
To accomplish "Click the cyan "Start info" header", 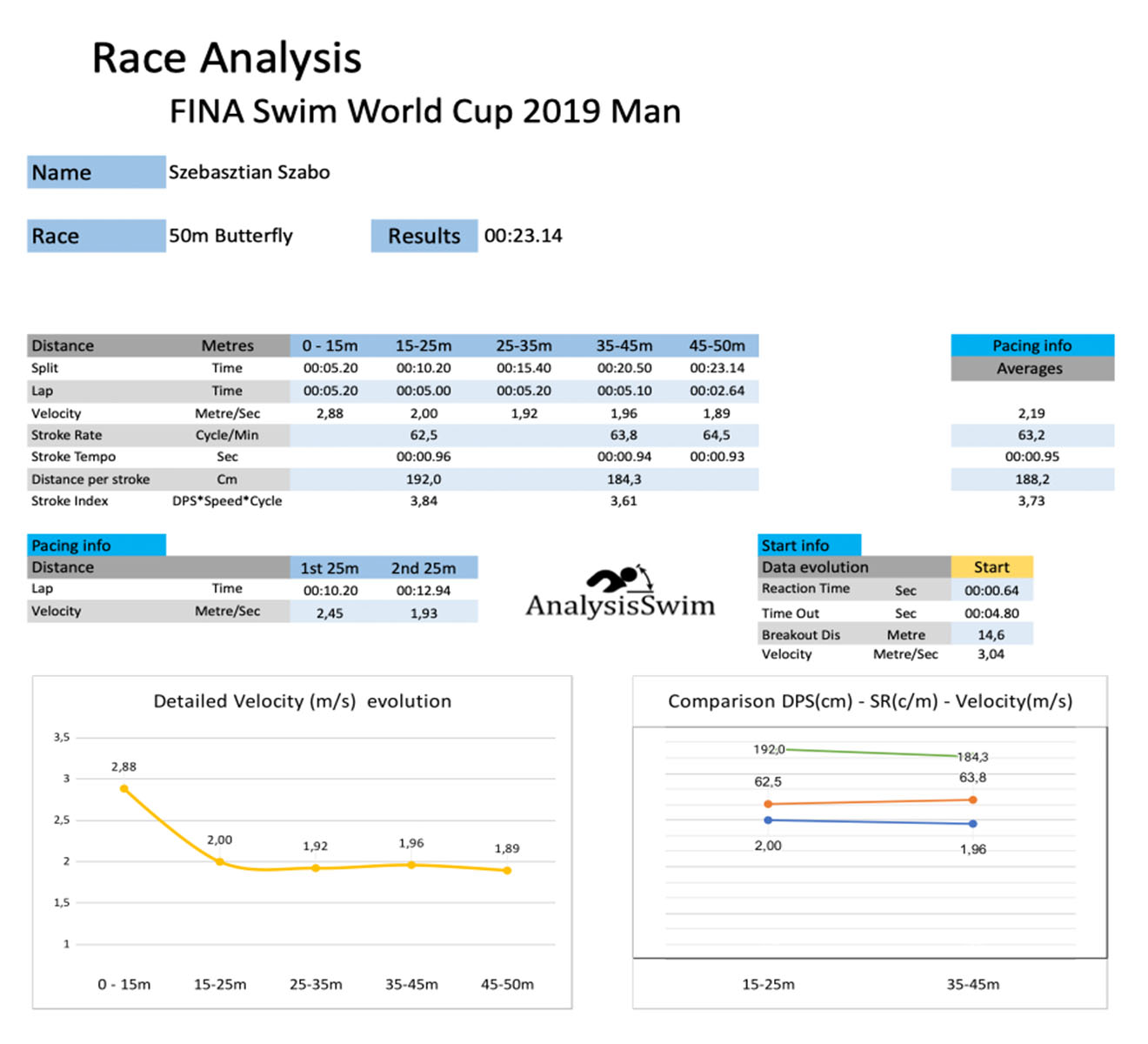I will coord(809,545).
